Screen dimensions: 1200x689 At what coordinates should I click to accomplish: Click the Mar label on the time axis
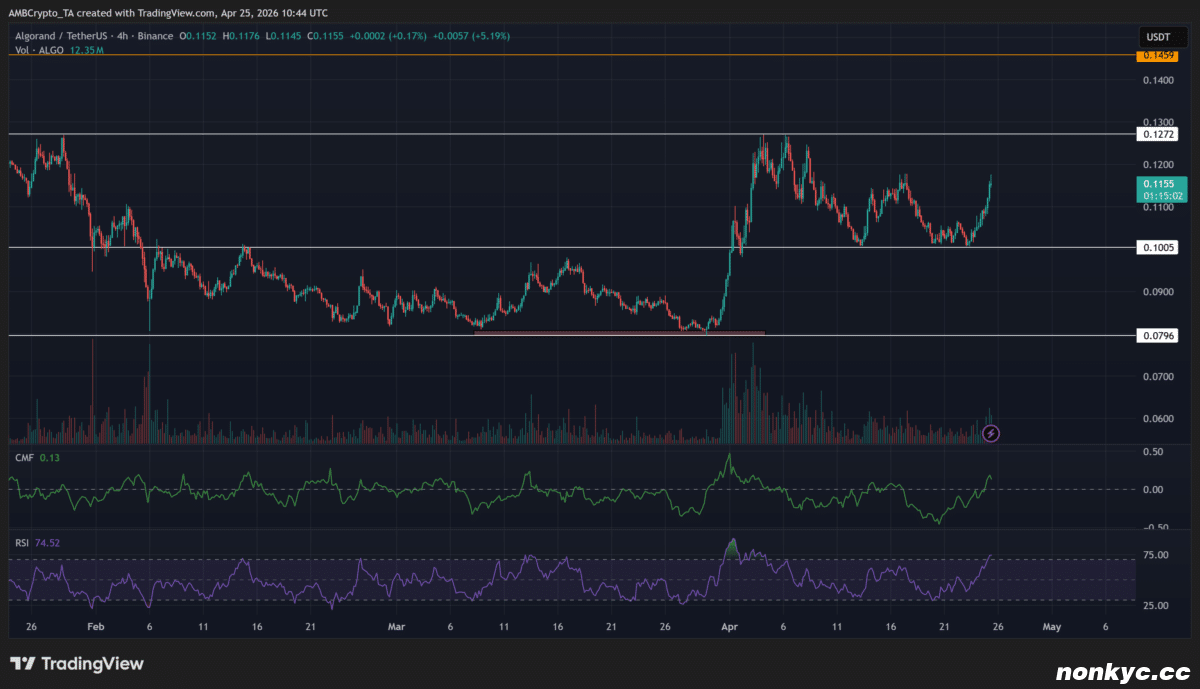[398, 627]
